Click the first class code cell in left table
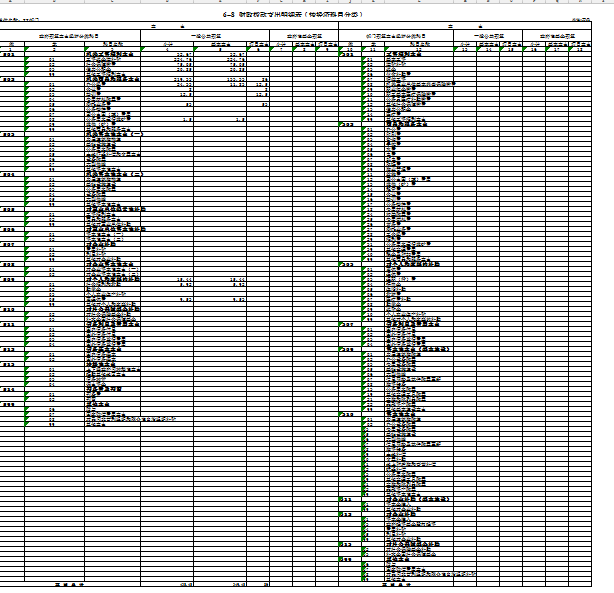This screenshot has height=593, width=614. coord(10,55)
